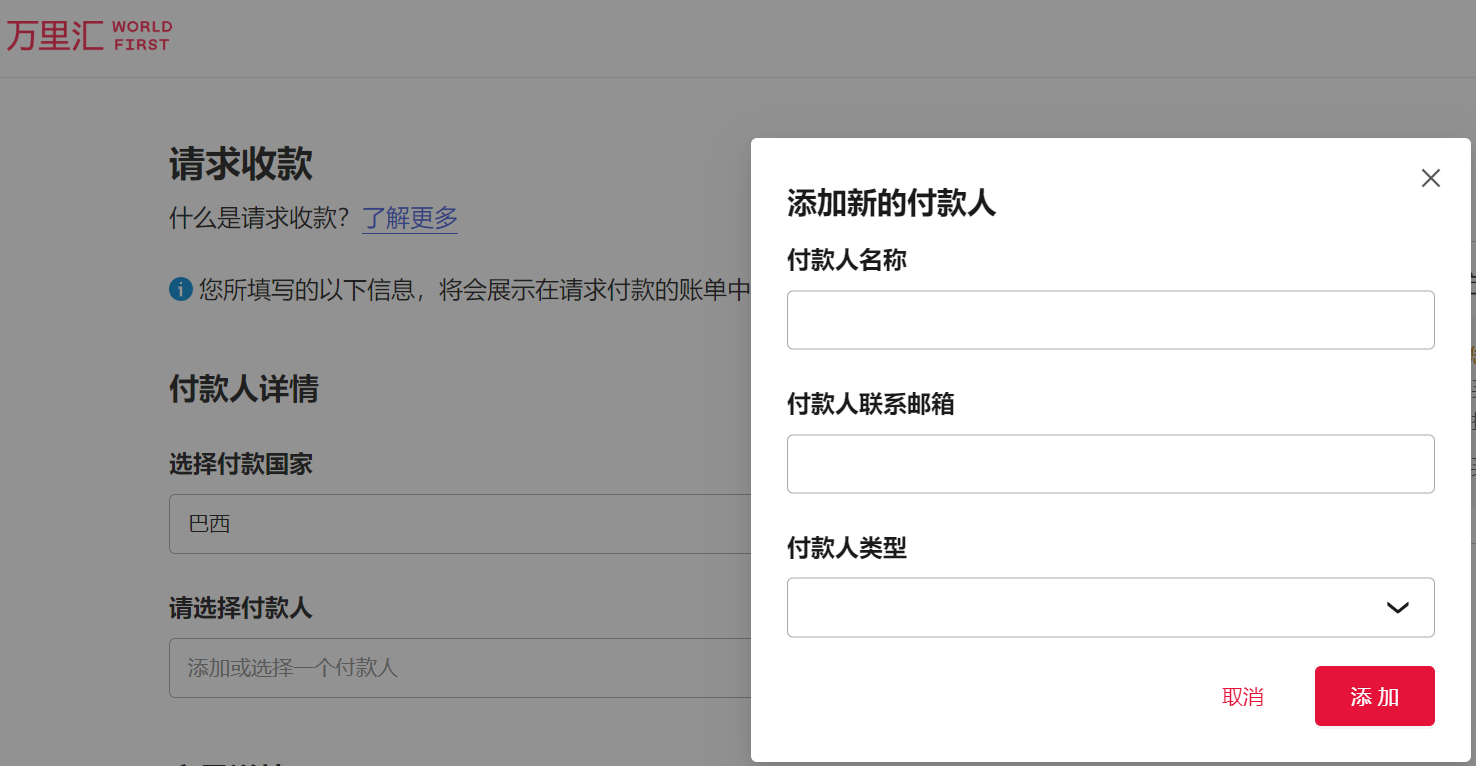This screenshot has height=766, width=1476.
Task: Open the 了解更多 link
Action: [x=410, y=218]
